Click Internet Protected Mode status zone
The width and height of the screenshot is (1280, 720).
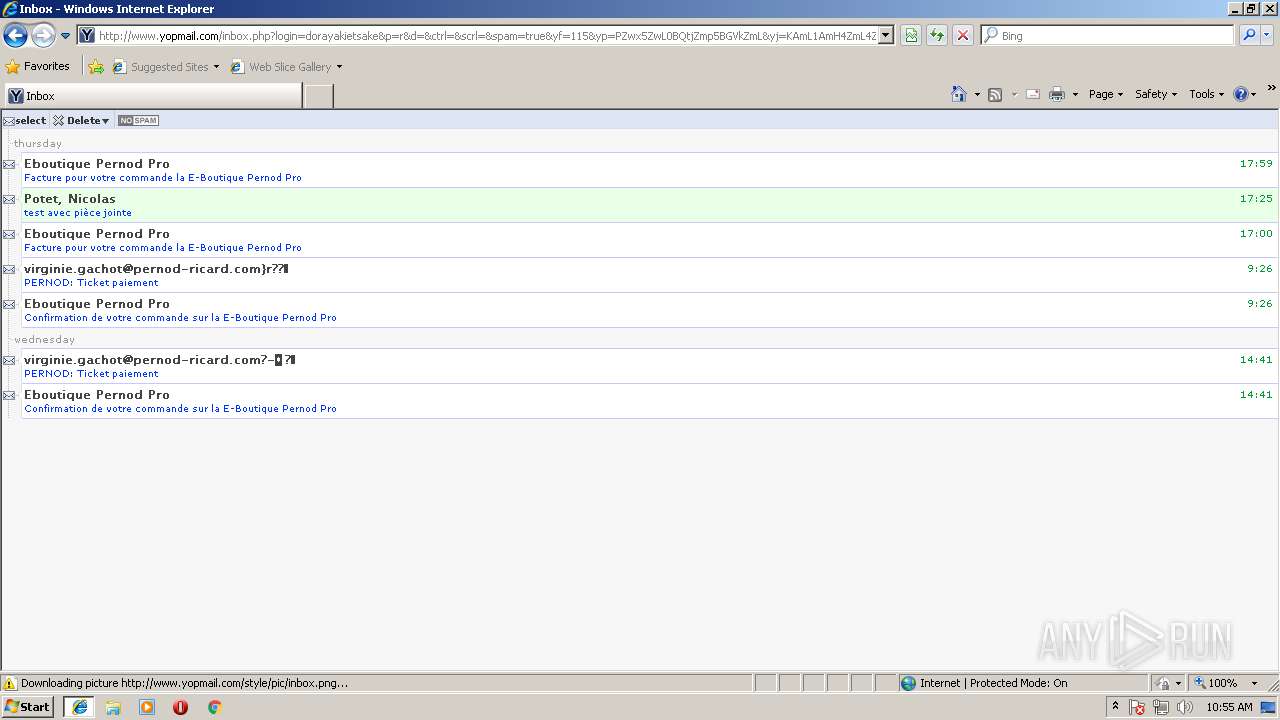(x=1022, y=683)
